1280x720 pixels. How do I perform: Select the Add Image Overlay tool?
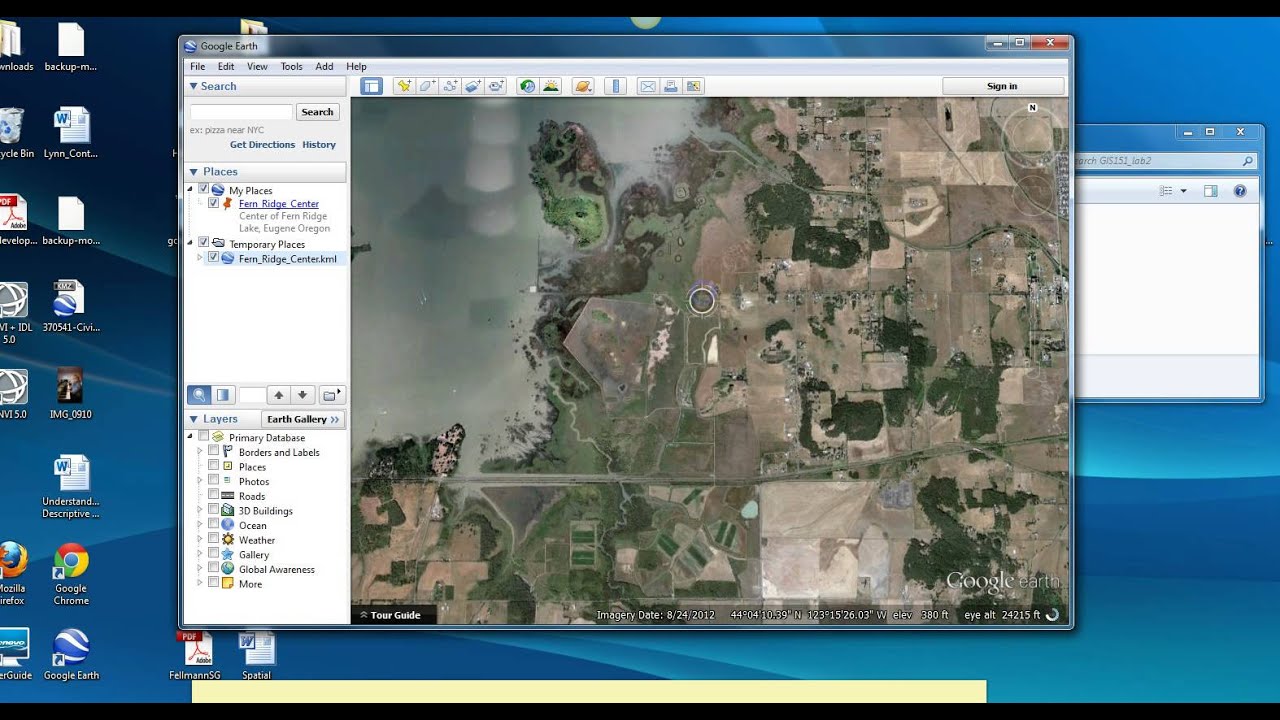point(473,86)
